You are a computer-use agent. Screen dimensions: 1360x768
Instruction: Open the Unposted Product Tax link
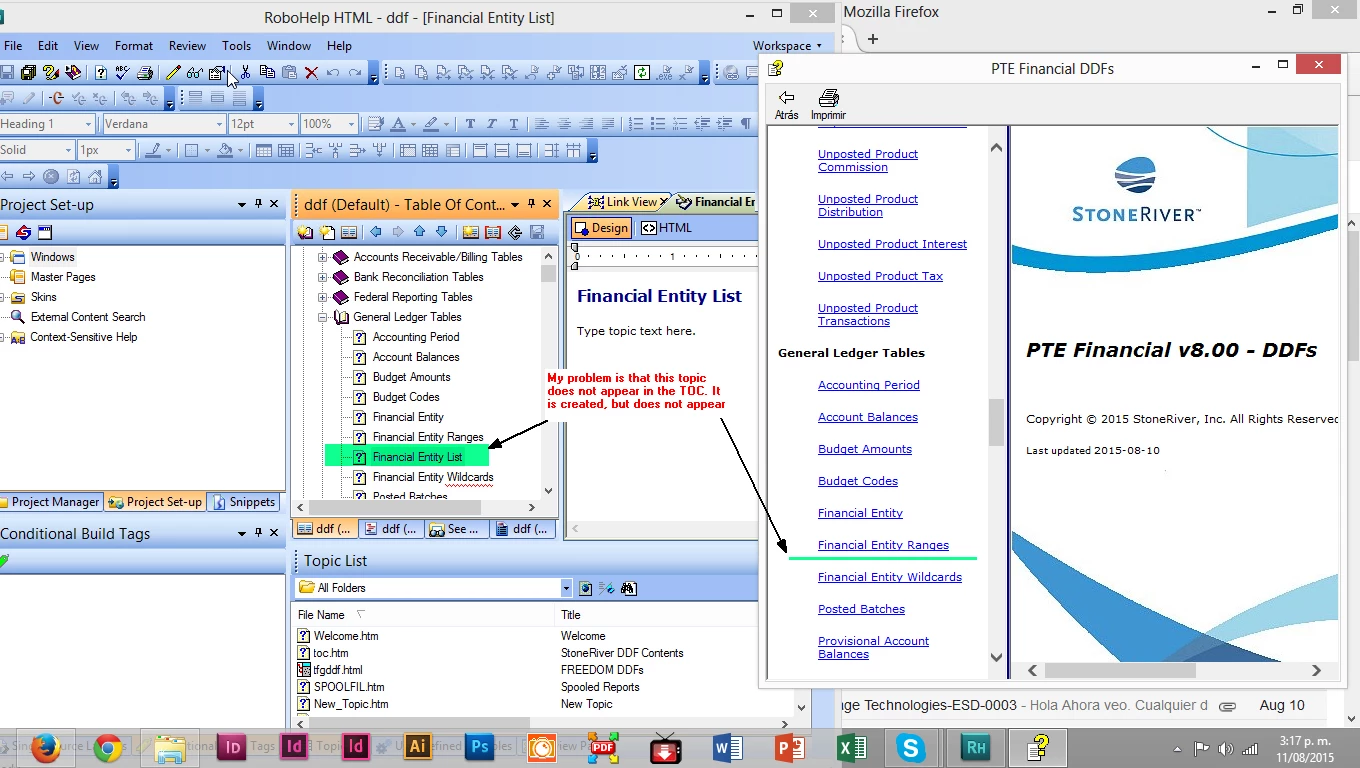pyautogui.click(x=880, y=276)
